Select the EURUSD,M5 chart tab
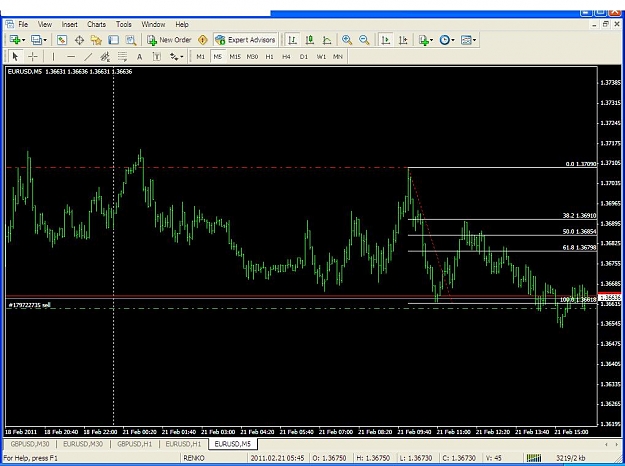The width and height of the screenshot is (625, 466). (233, 444)
